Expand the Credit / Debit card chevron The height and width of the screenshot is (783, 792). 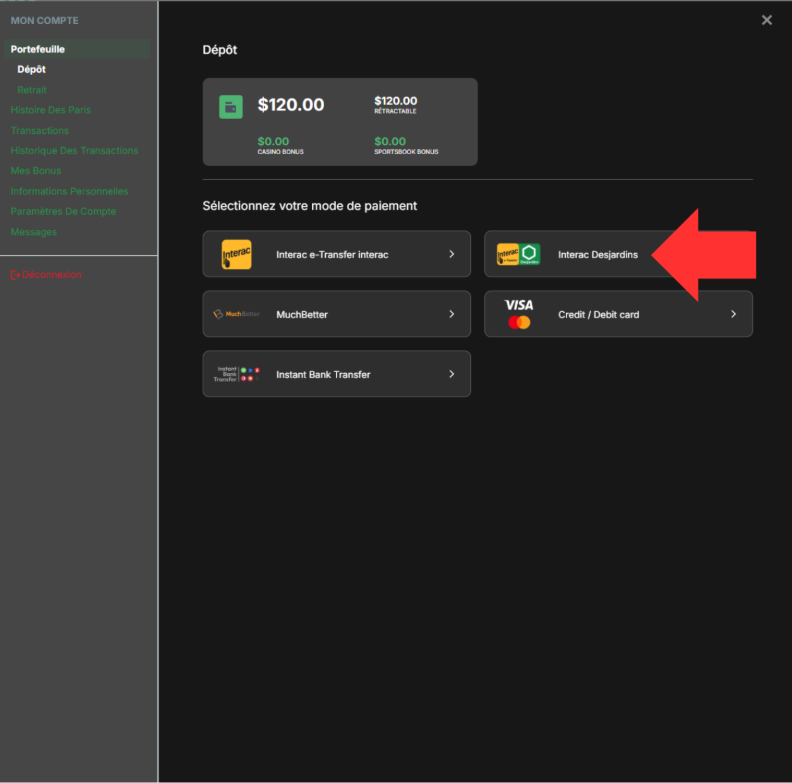coord(733,314)
